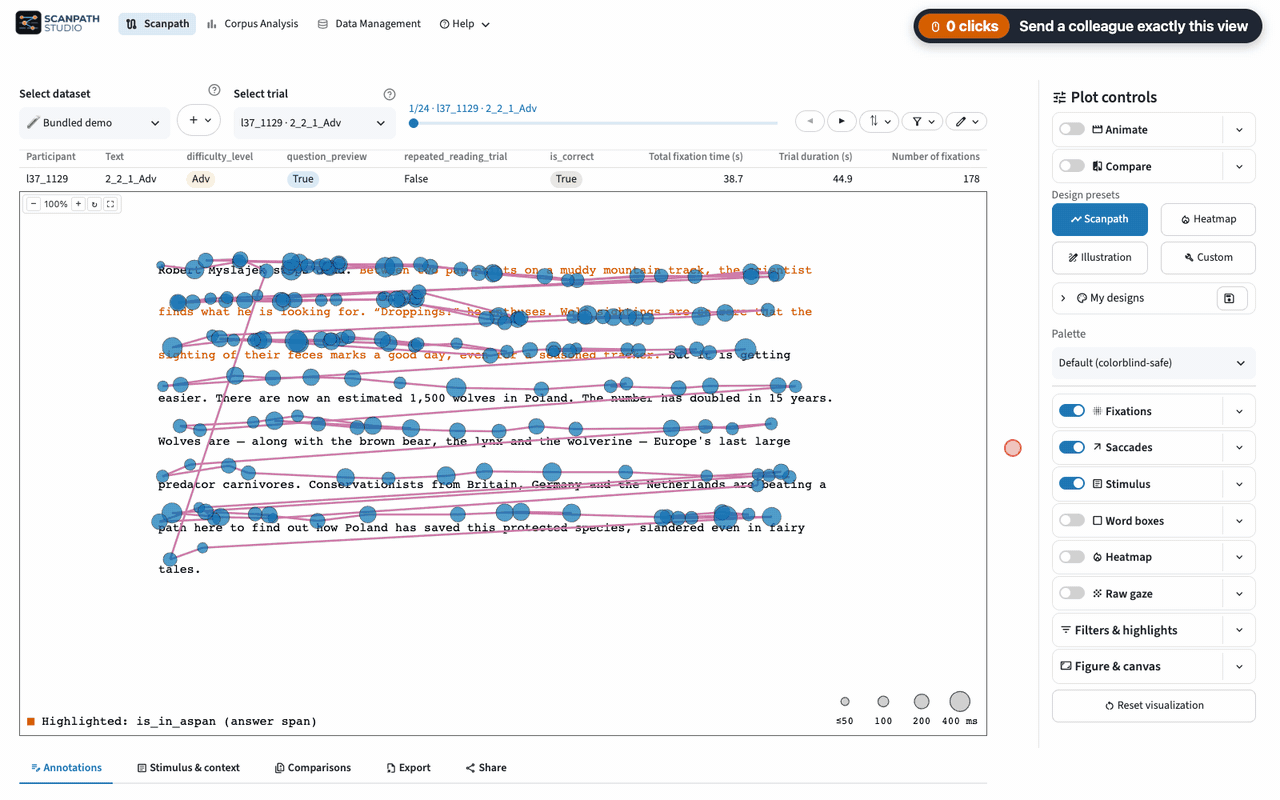Click the Scanpath Studio logo
This screenshot has width=1280, height=800.
[x=58, y=23]
